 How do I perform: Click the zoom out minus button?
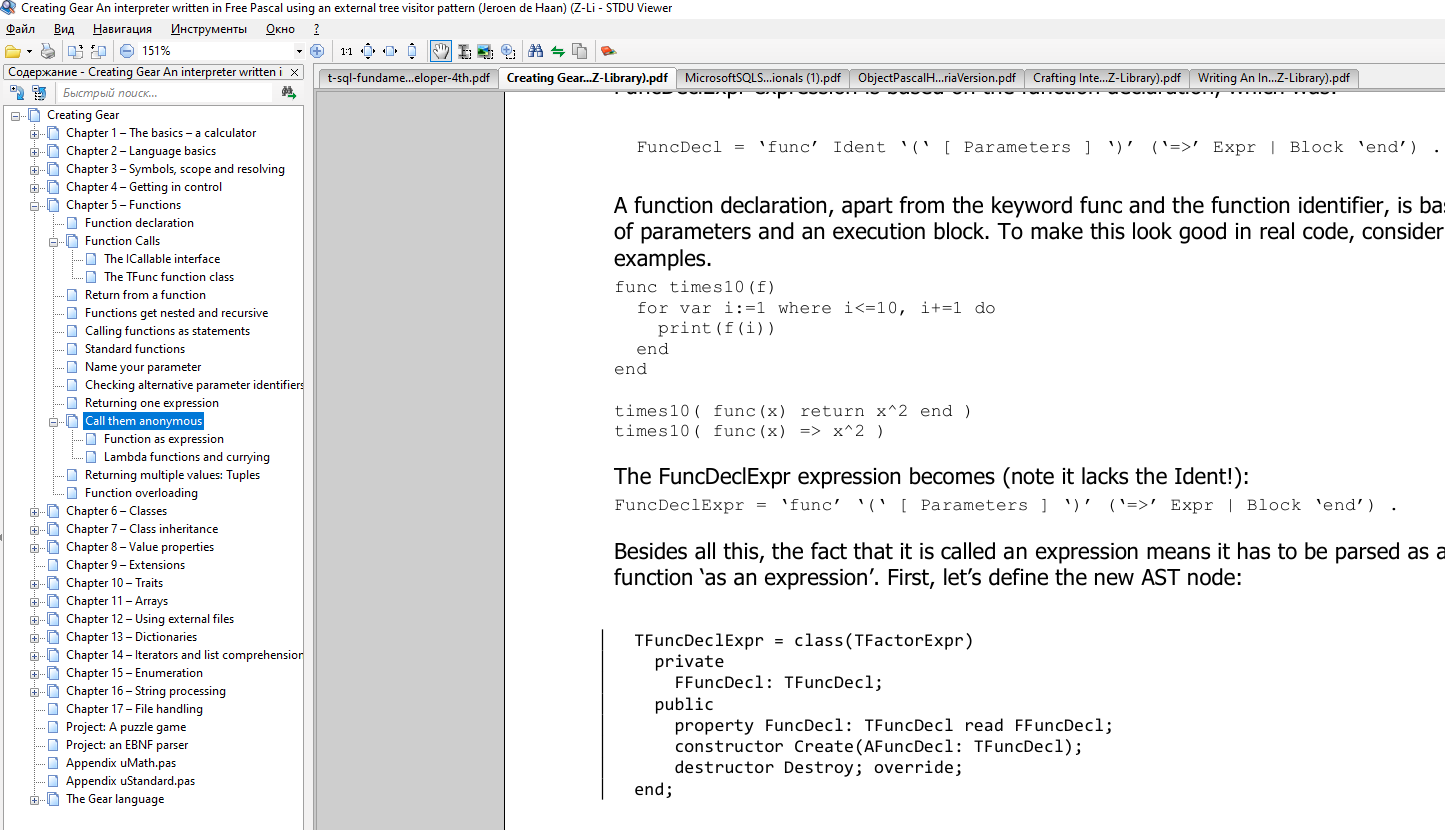(x=127, y=51)
